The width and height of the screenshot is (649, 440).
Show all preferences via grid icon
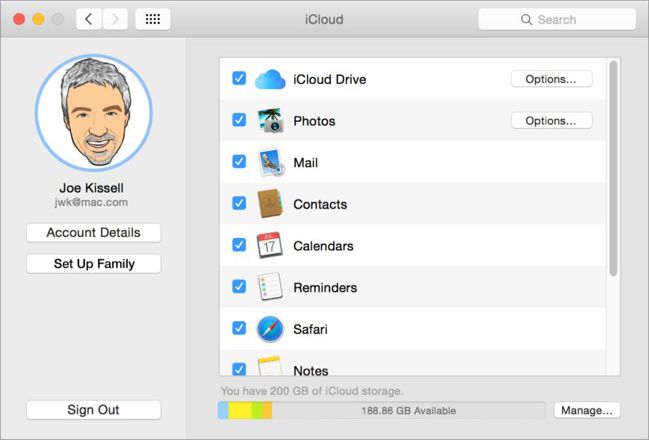click(153, 19)
